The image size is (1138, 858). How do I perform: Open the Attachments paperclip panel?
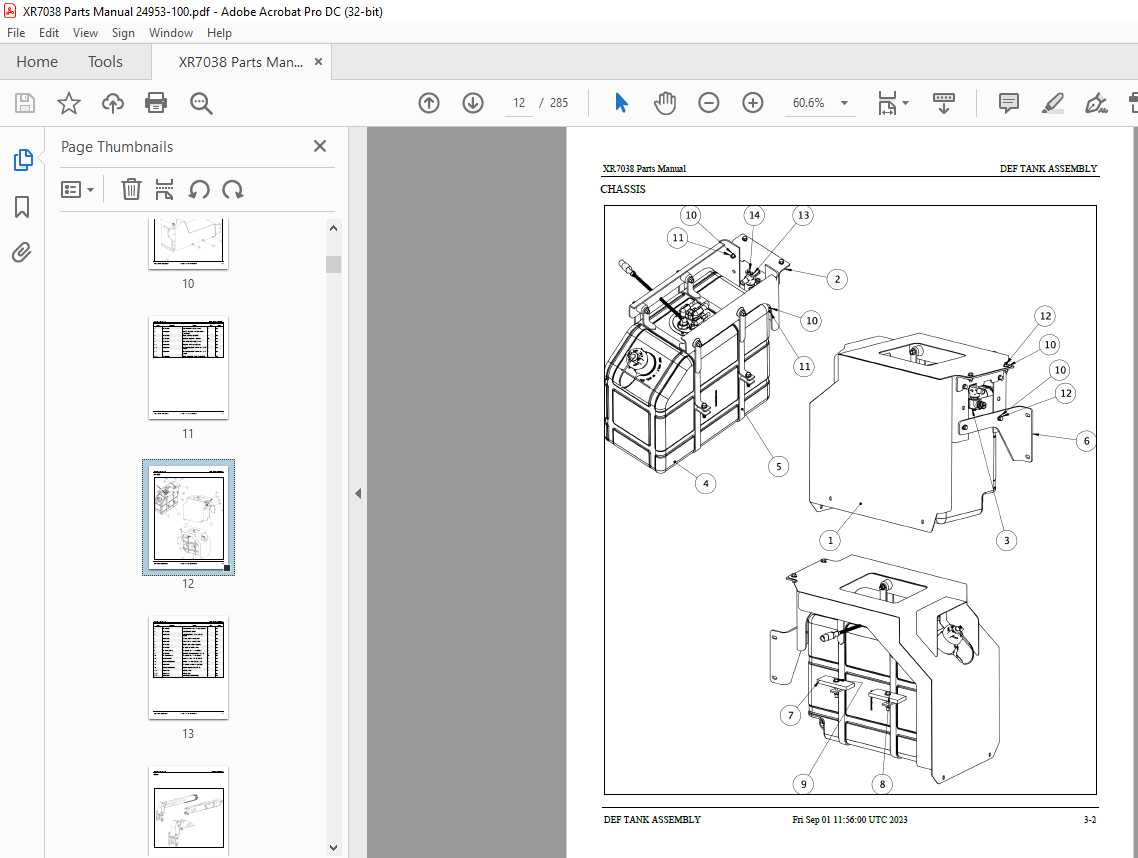tap(22, 253)
